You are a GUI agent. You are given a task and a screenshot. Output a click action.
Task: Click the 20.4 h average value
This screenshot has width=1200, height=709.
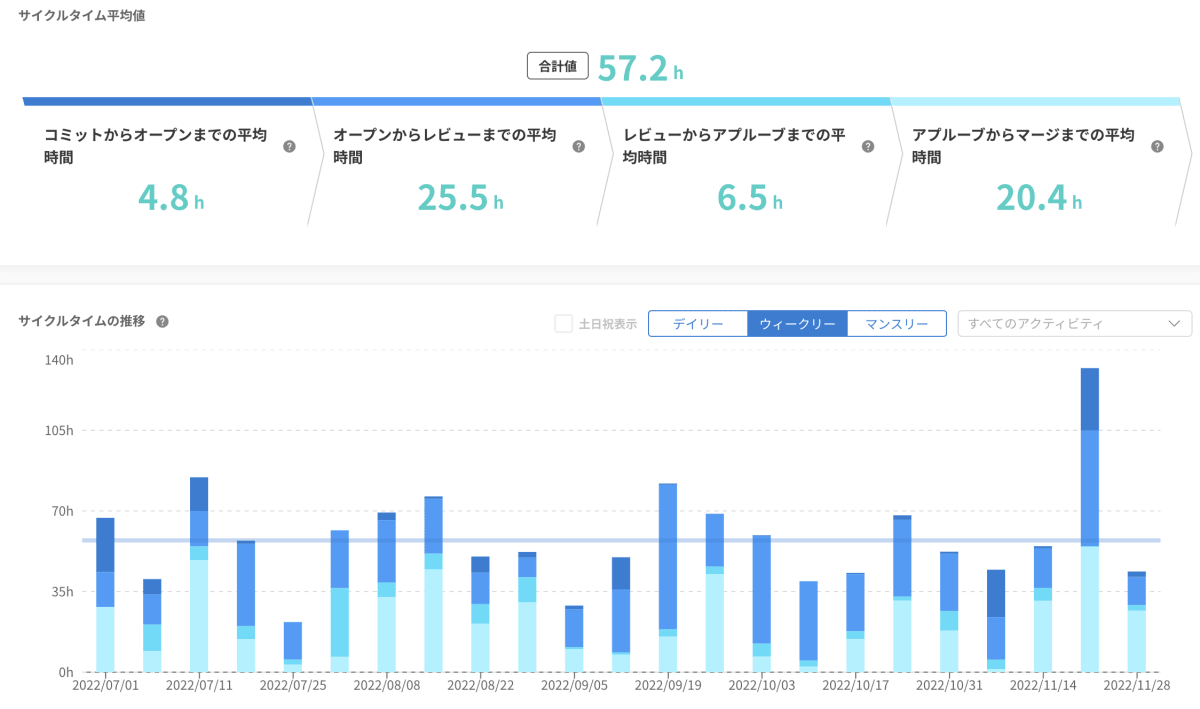click(x=1039, y=198)
